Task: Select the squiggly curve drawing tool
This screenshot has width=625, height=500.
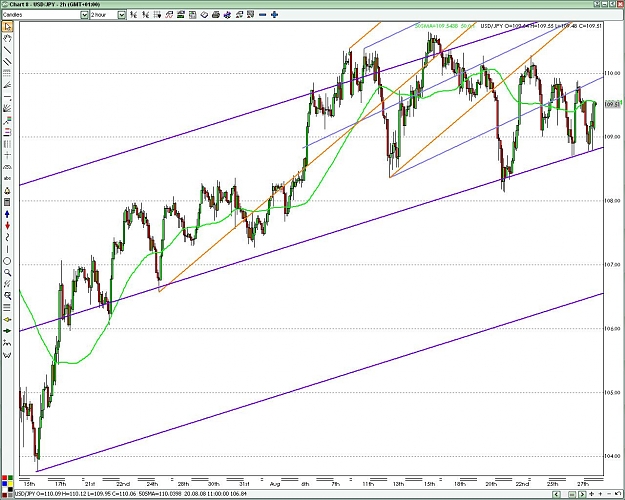Action: tap(7, 238)
